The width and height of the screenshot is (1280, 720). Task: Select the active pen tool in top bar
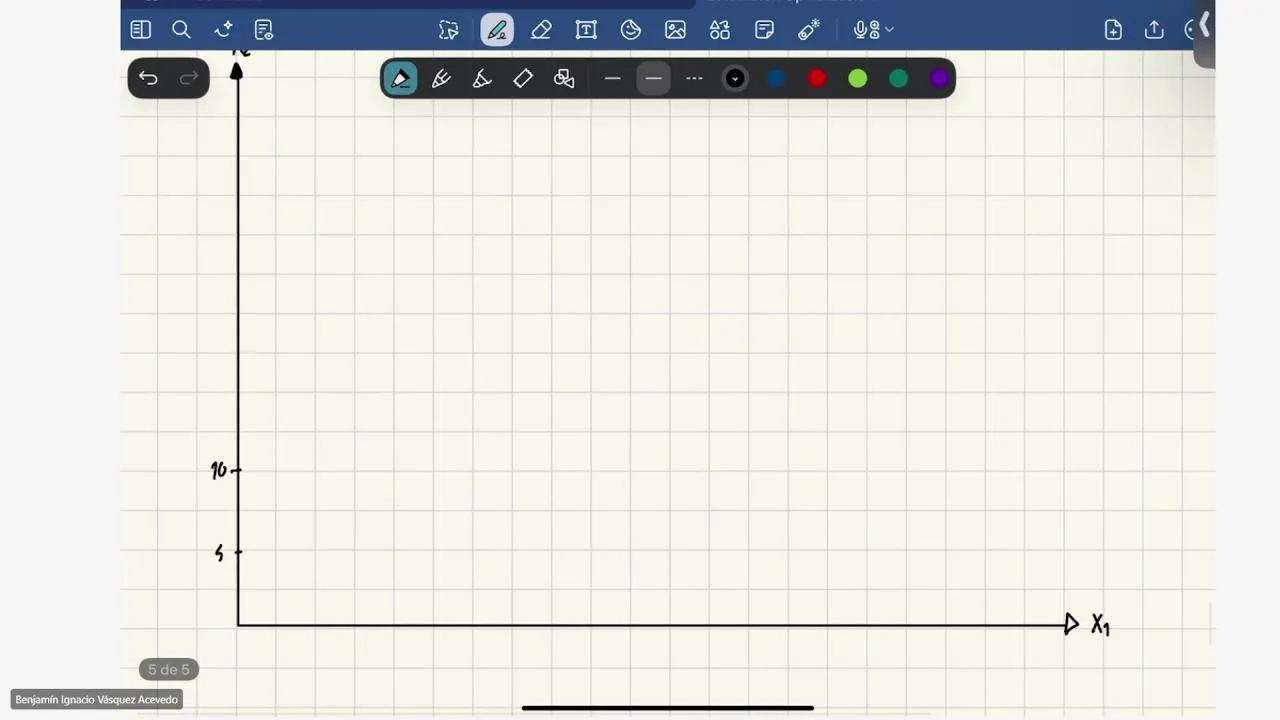pos(497,30)
